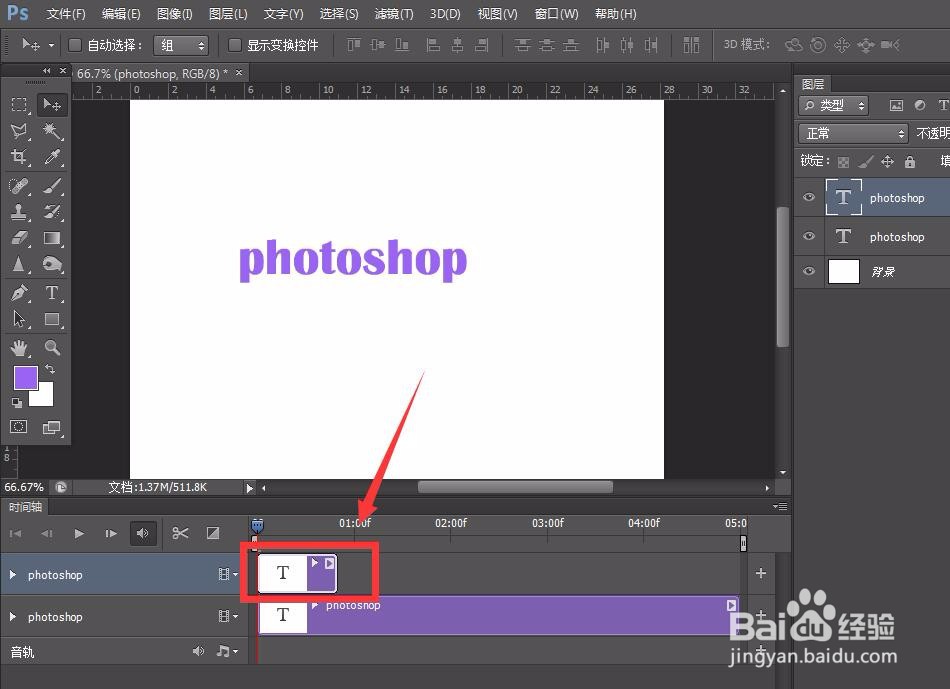The width and height of the screenshot is (950, 689).
Task: Select the 背景 layer thumbnail
Action: tap(843, 271)
